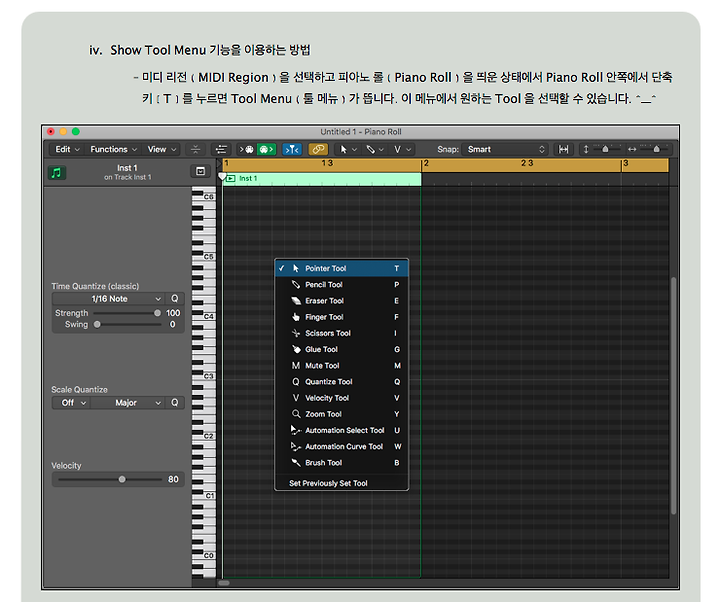The height and width of the screenshot is (602, 720).
Task: Open the Pencil command-click tool selector
Action: [x=375, y=149]
